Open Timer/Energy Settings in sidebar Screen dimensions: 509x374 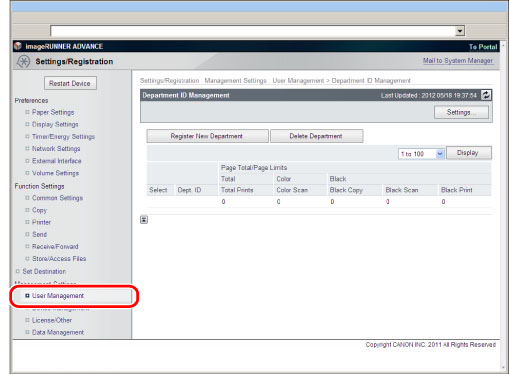pyautogui.click(x=63, y=137)
